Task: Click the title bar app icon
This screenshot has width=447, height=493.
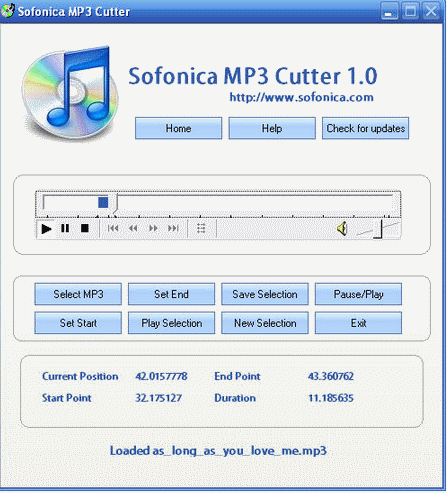Action: (7, 11)
